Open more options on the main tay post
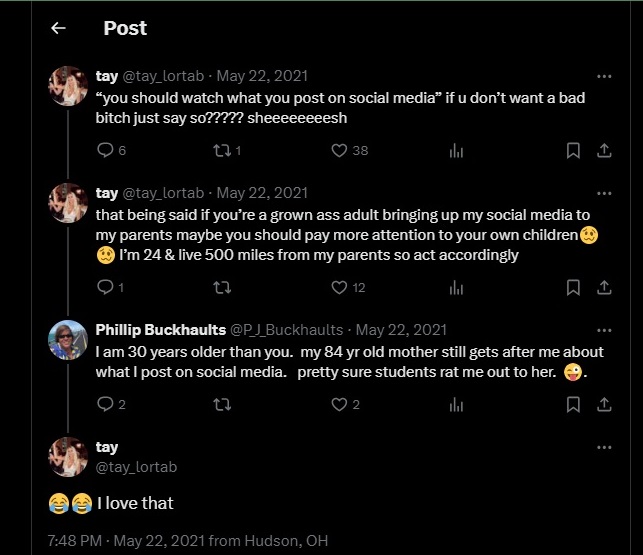This screenshot has height=555, width=643. [604, 447]
